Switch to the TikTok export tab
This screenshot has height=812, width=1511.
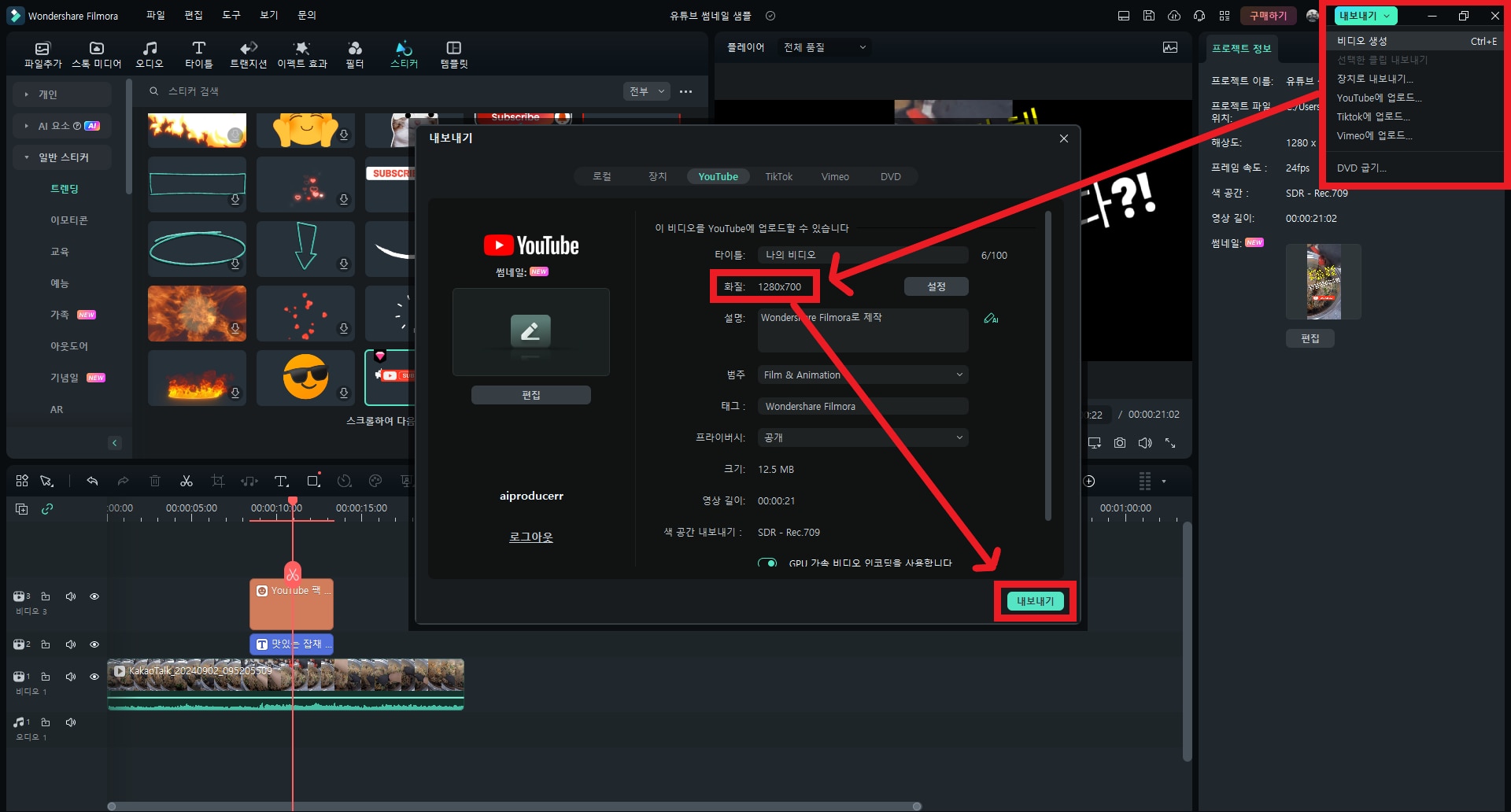click(x=779, y=176)
